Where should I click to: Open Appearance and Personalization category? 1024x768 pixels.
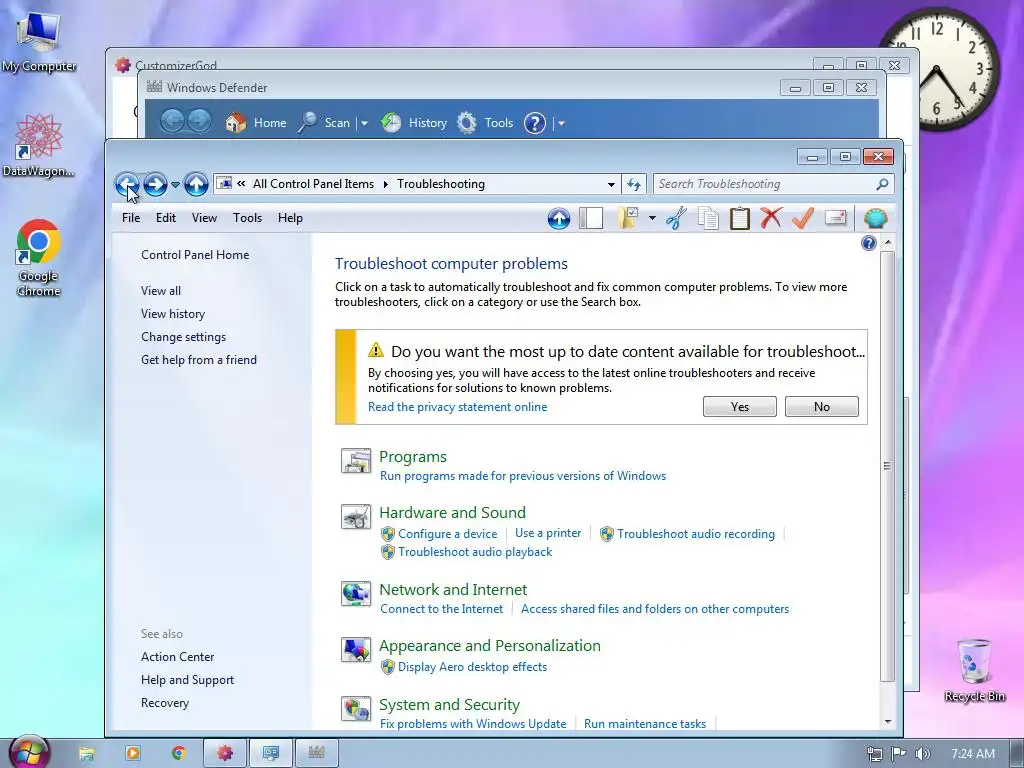490,646
